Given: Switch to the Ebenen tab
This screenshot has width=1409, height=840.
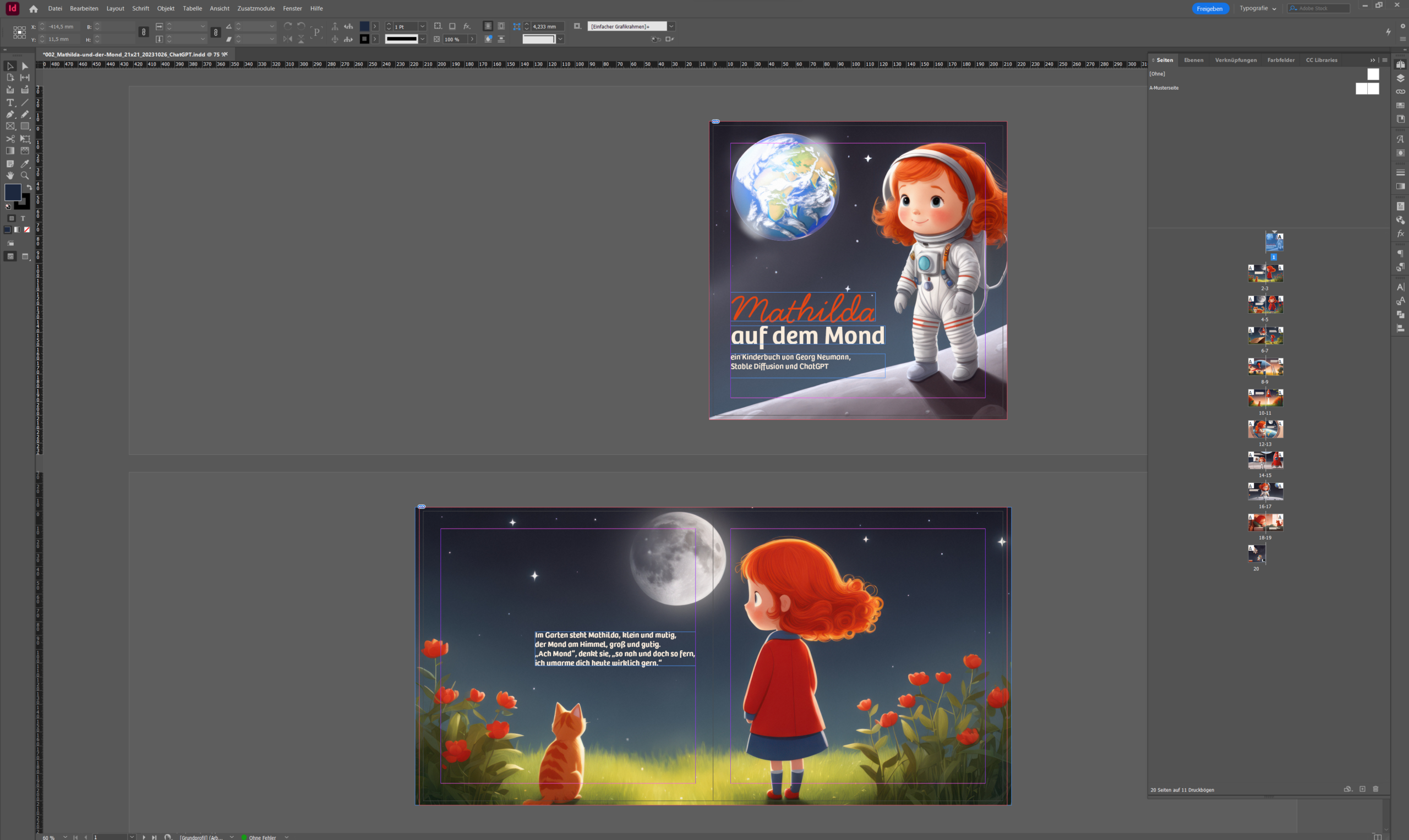Looking at the screenshot, I should (1193, 60).
